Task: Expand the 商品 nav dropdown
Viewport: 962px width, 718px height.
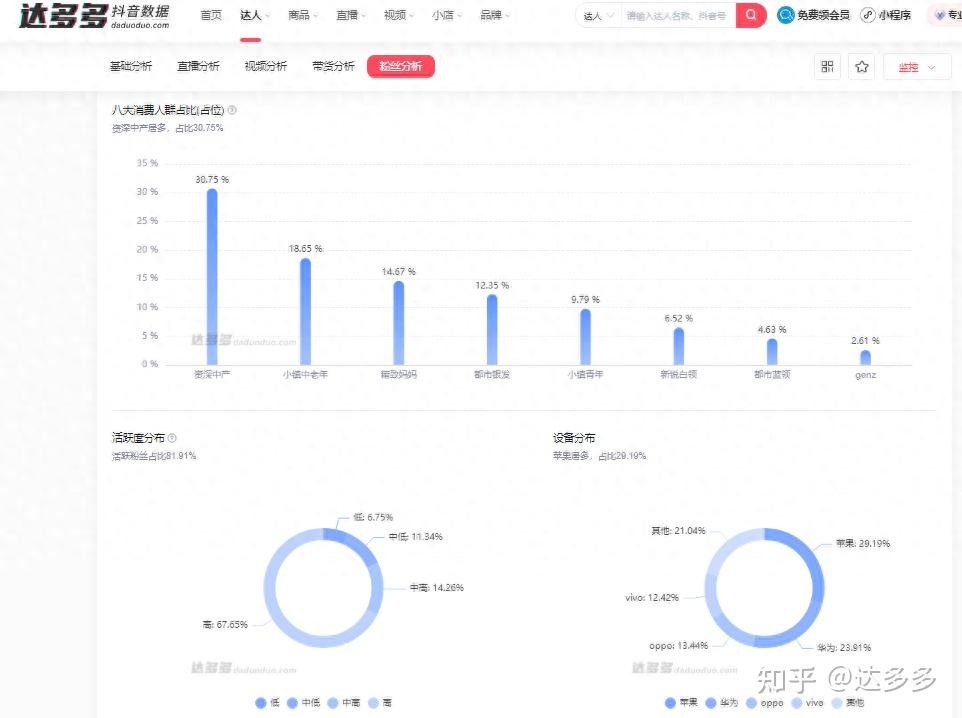Action: point(303,15)
